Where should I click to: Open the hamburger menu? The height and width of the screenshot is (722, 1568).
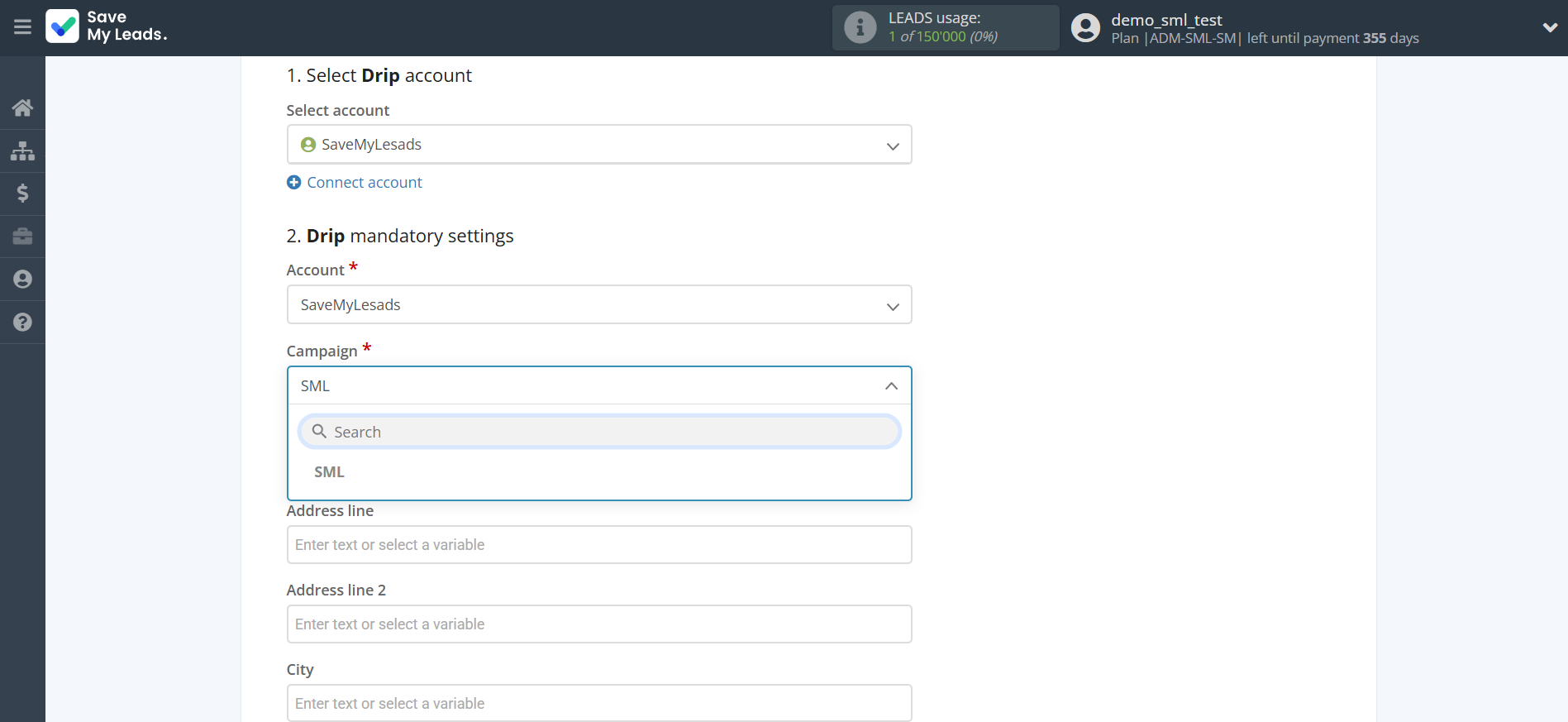point(22,27)
